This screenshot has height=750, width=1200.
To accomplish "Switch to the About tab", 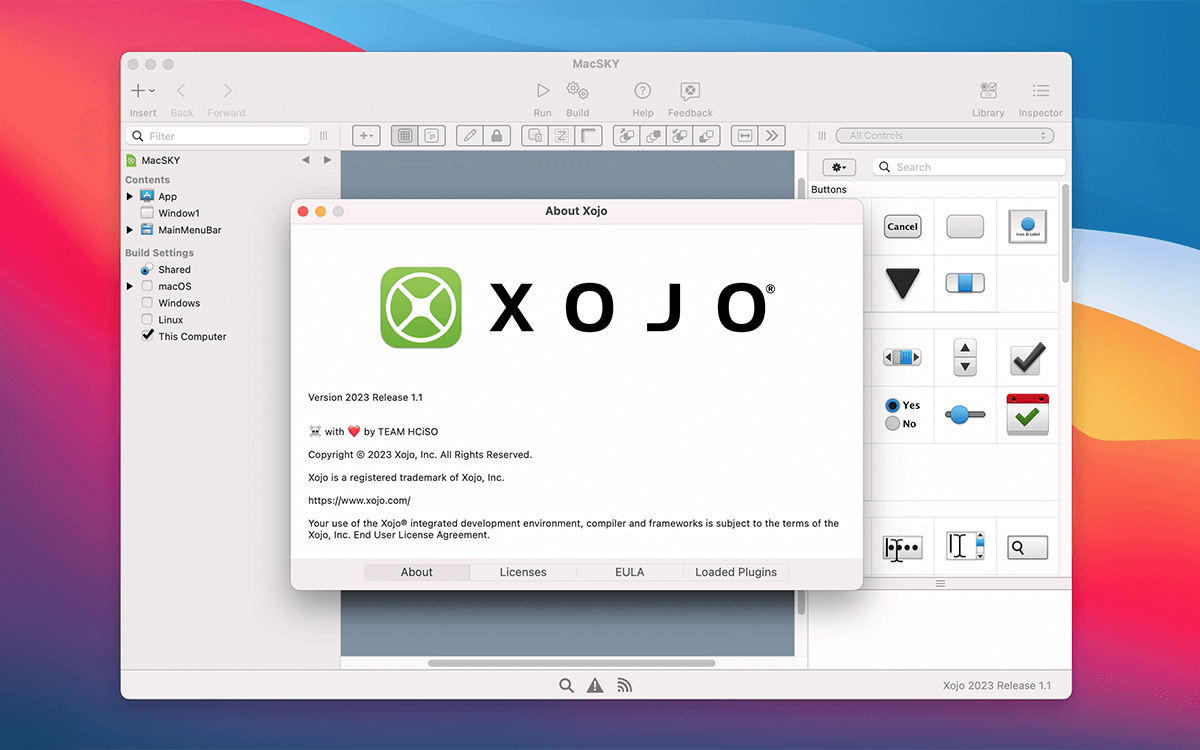I will point(416,572).
